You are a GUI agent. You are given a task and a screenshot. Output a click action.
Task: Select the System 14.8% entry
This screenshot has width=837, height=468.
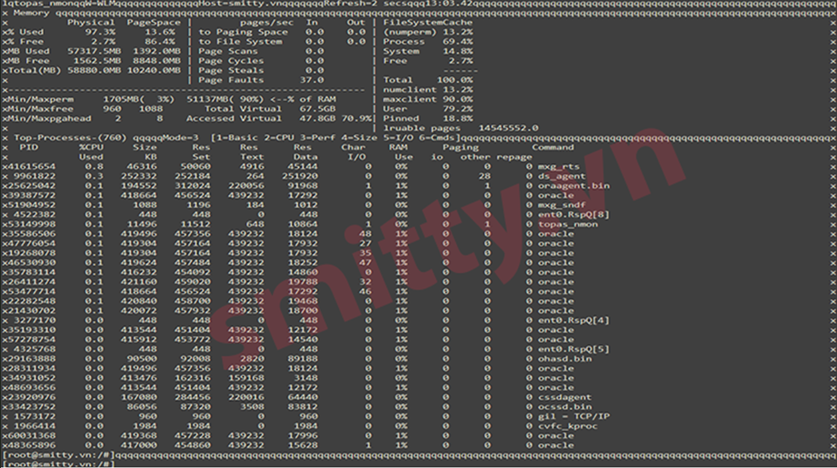coord(428,51)
